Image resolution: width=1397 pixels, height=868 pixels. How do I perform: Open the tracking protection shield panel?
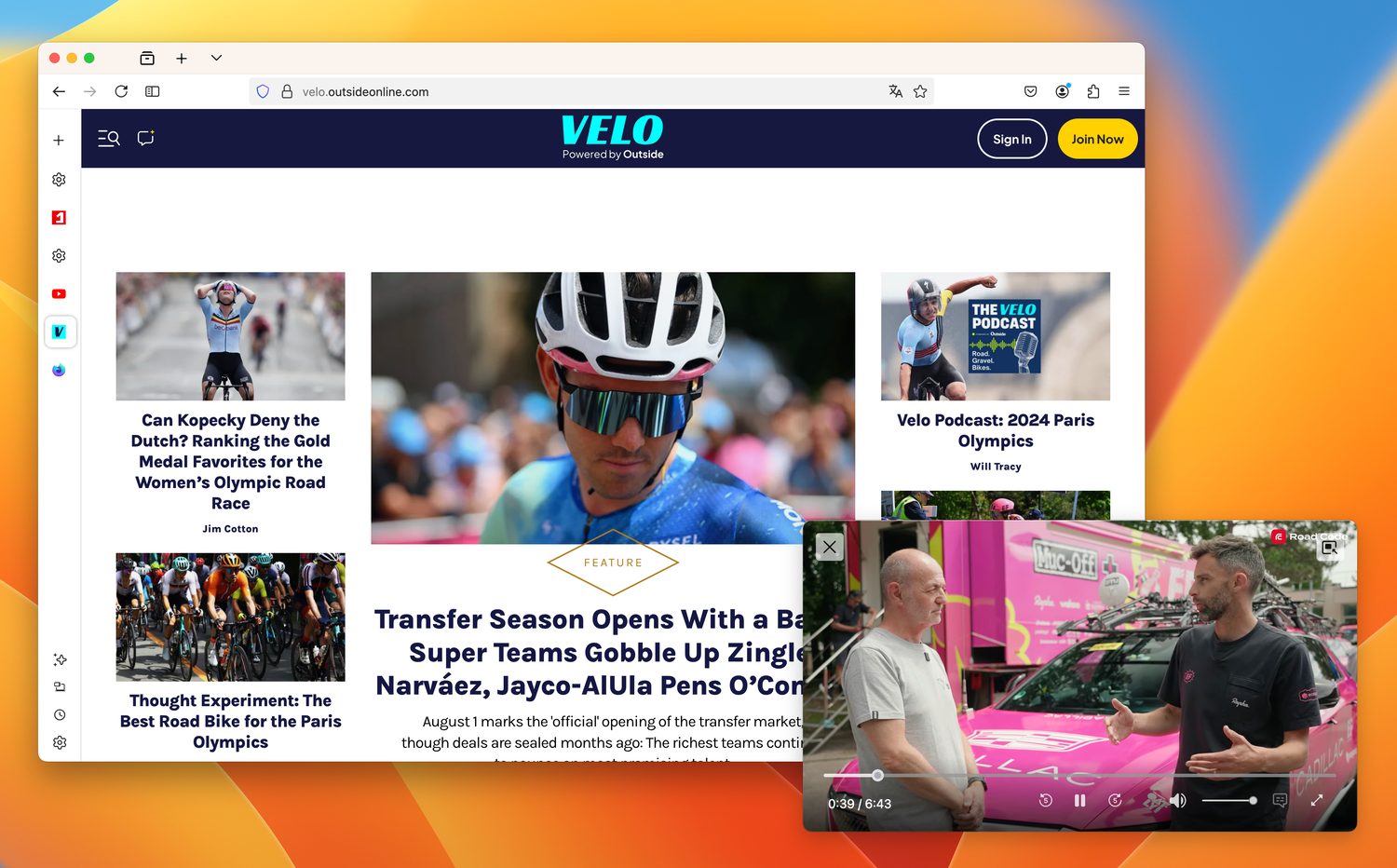tap(263, 91)
